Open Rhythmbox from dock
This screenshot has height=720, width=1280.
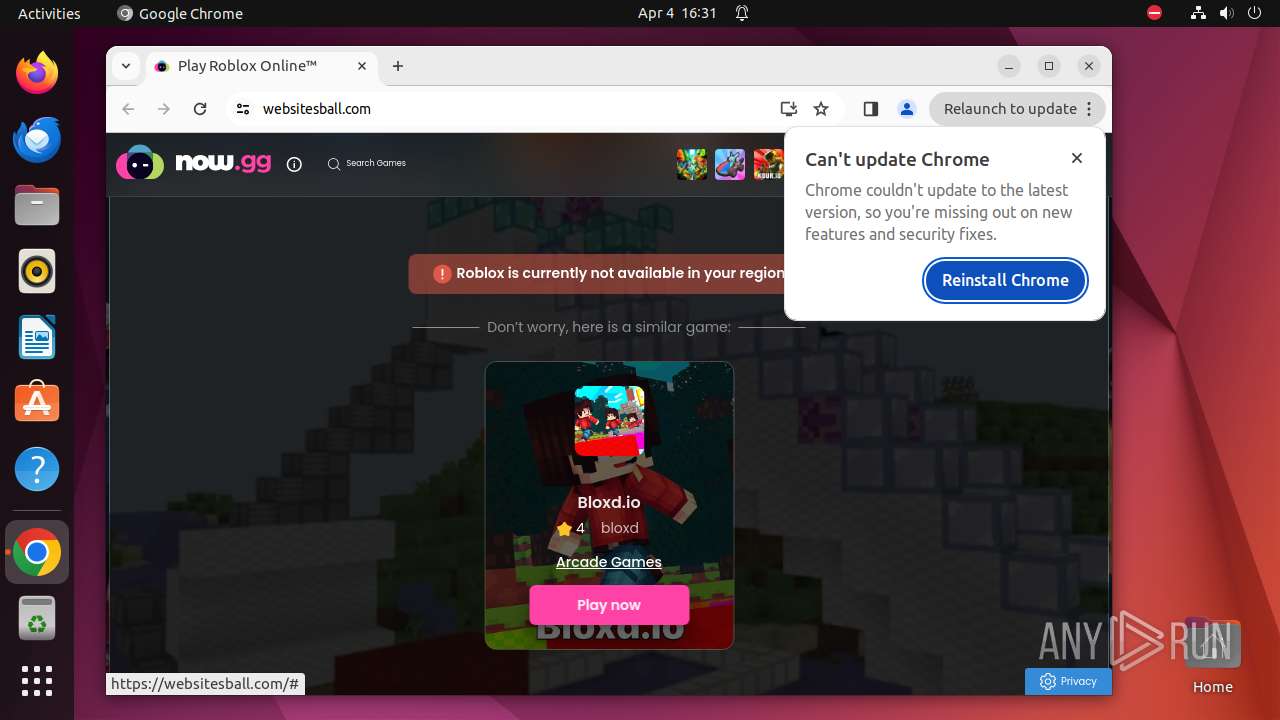coord(37,271)
